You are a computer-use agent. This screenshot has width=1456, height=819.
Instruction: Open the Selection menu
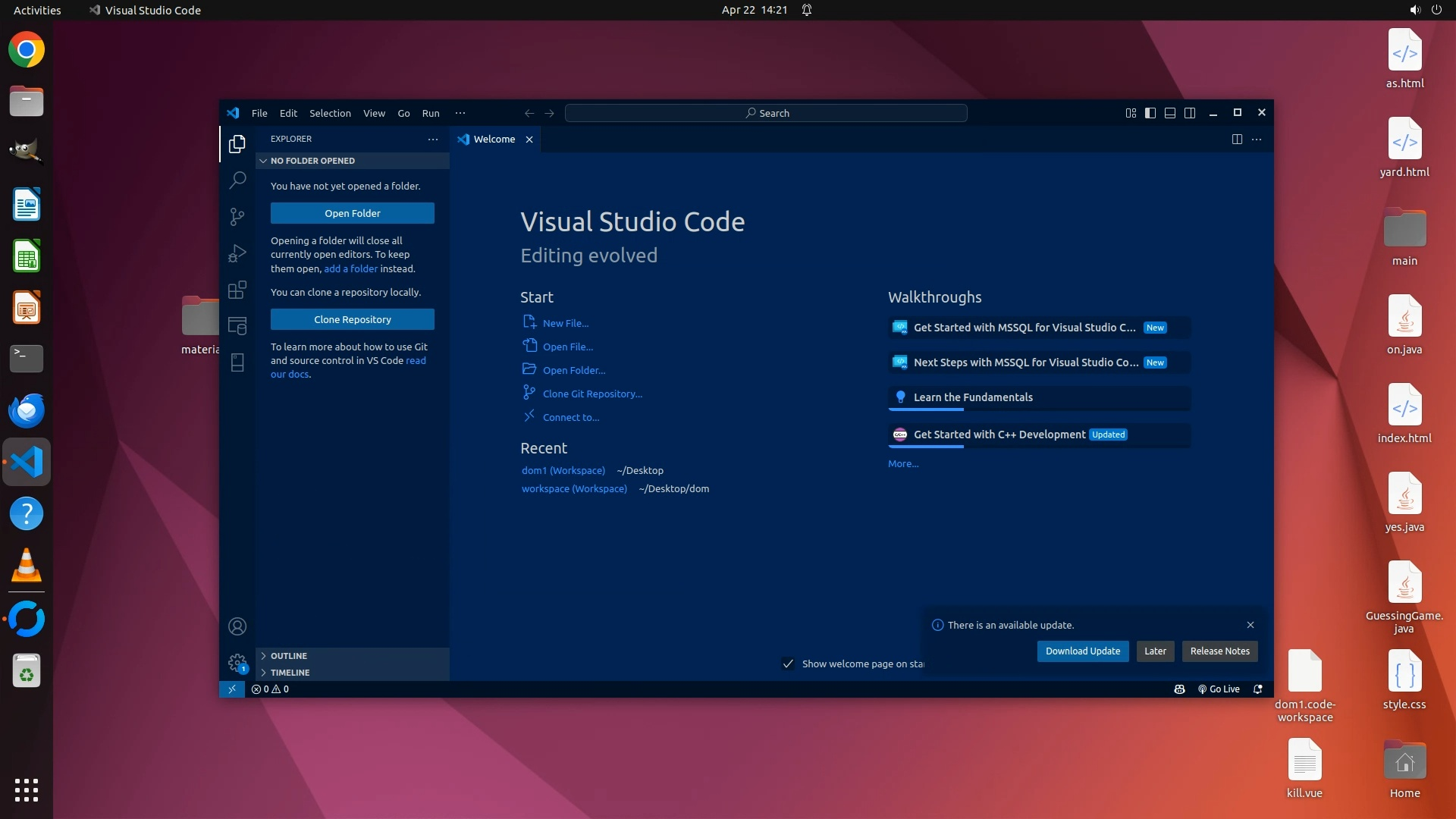click(x=330, y=113)
